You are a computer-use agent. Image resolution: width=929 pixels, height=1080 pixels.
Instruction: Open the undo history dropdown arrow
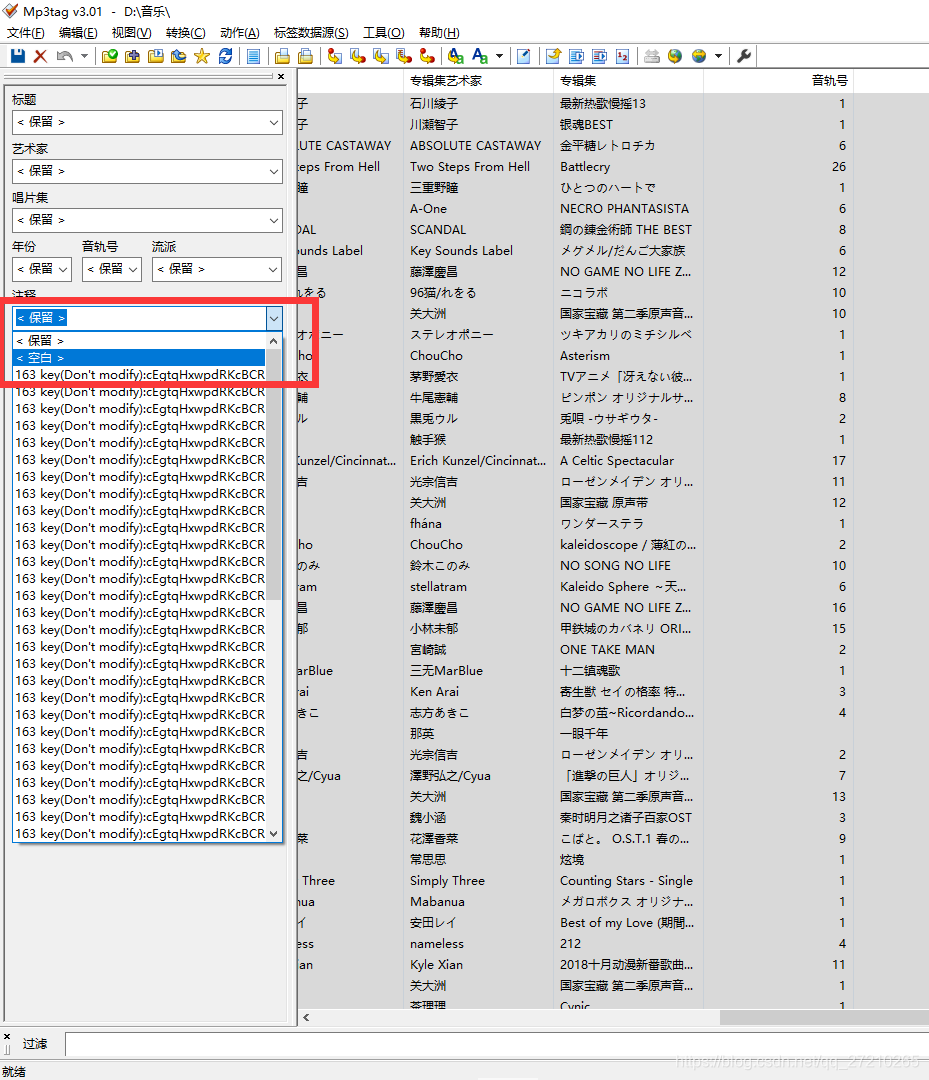(84, 56)
